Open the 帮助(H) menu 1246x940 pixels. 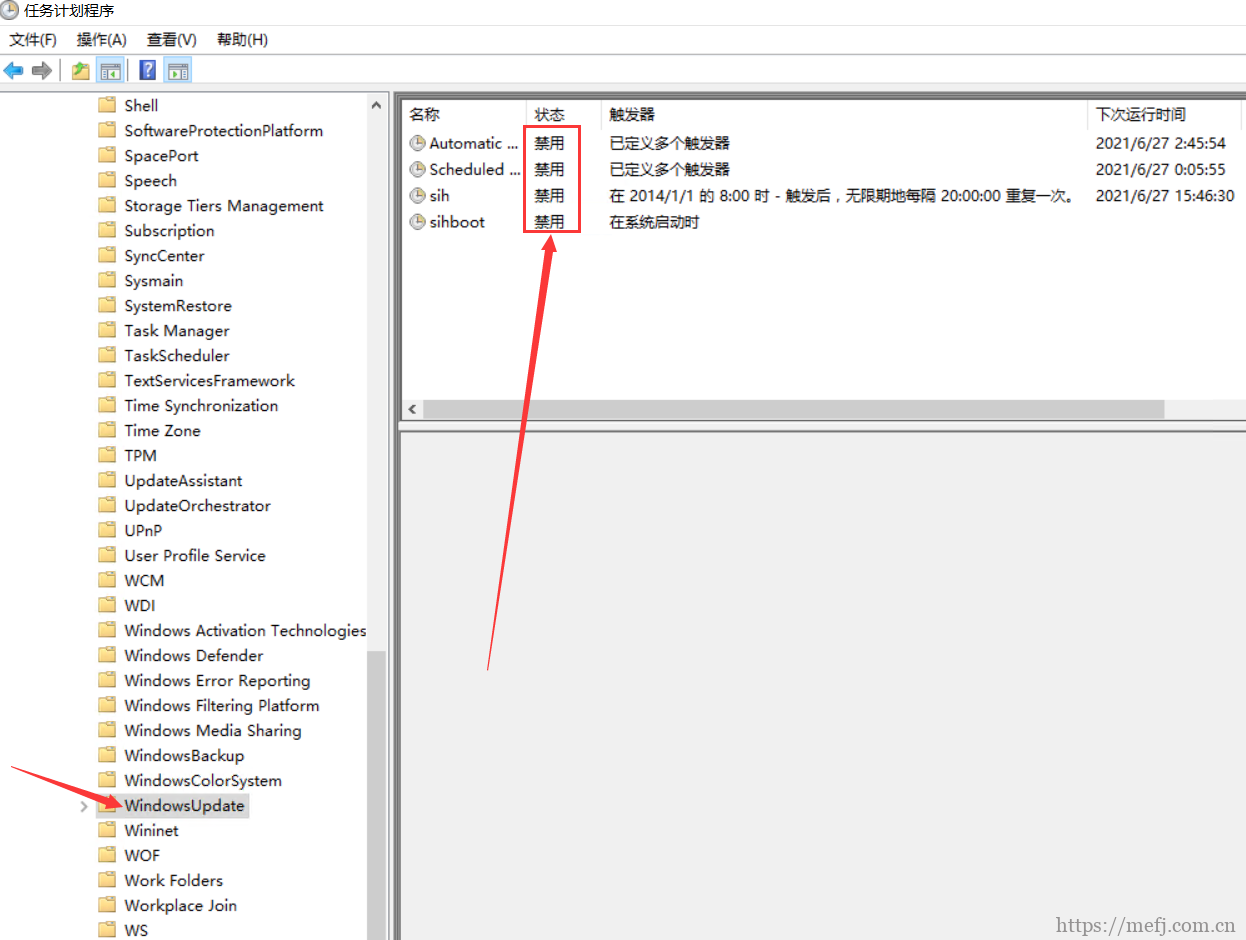click(x=242, y=40)
